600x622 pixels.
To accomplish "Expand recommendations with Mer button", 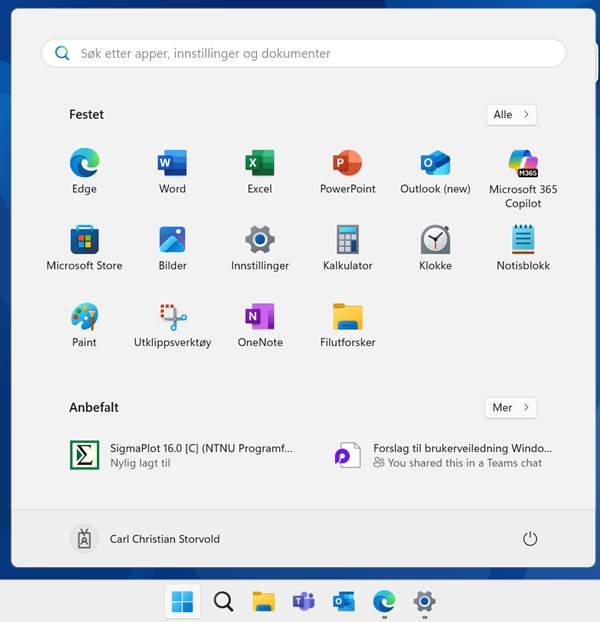I will pyautogui.click(x=511, y=407).
